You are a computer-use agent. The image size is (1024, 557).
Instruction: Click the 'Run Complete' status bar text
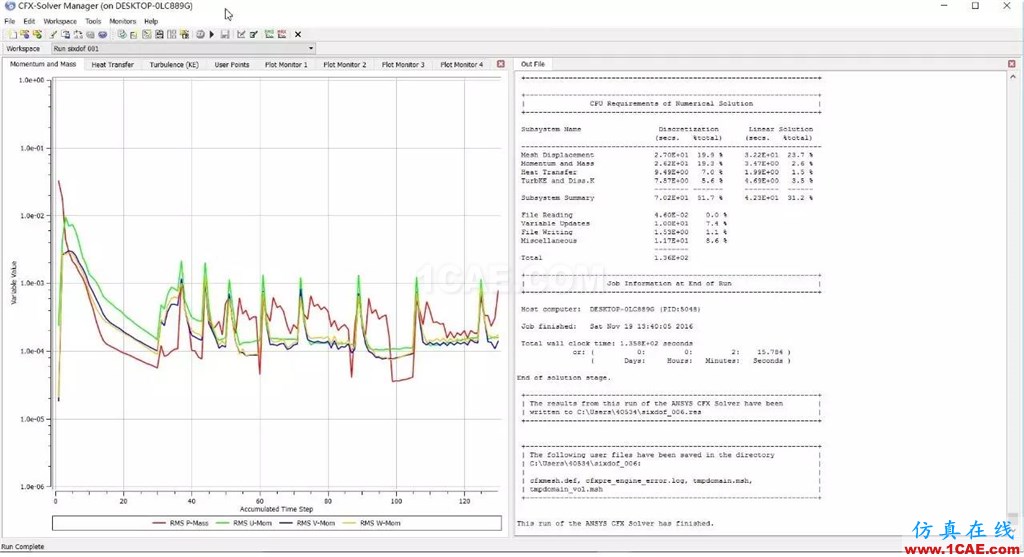23,547
